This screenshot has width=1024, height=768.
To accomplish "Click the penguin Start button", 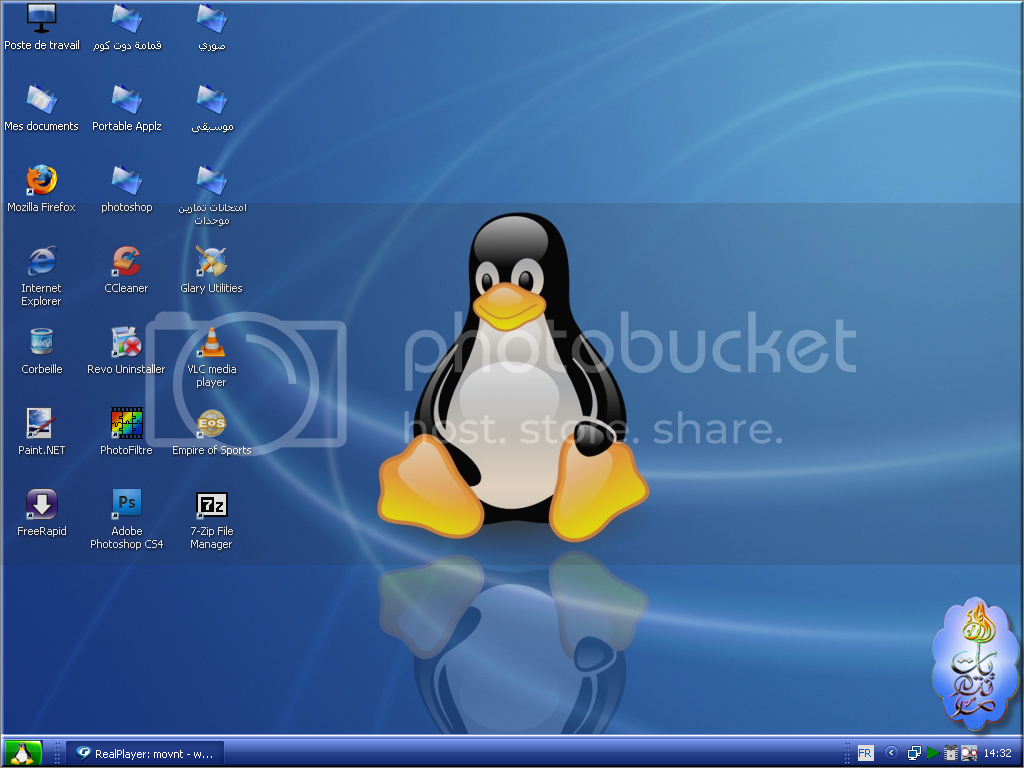I will point(22,753).
